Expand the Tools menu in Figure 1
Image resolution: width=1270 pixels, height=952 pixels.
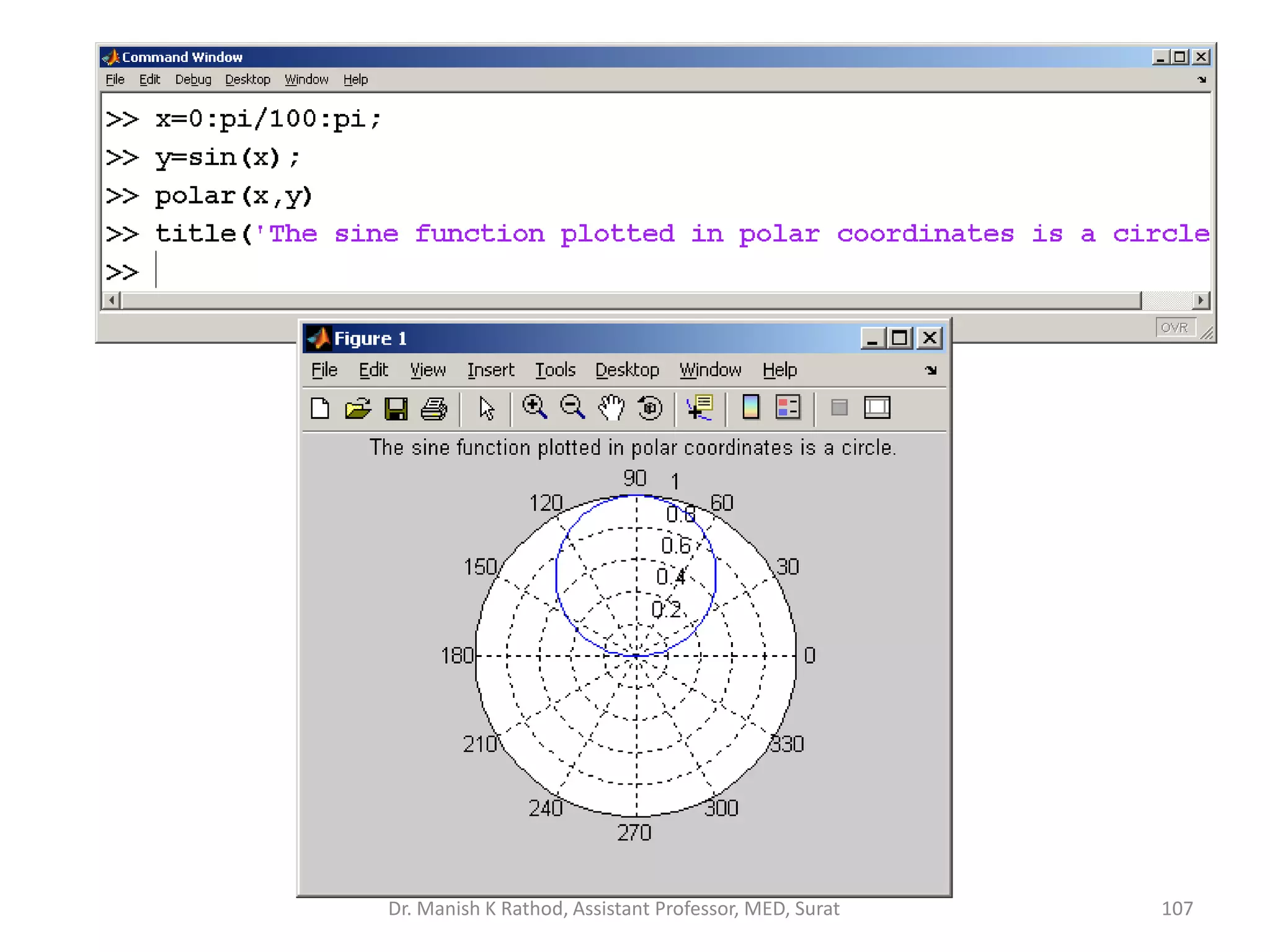[555, 370]
